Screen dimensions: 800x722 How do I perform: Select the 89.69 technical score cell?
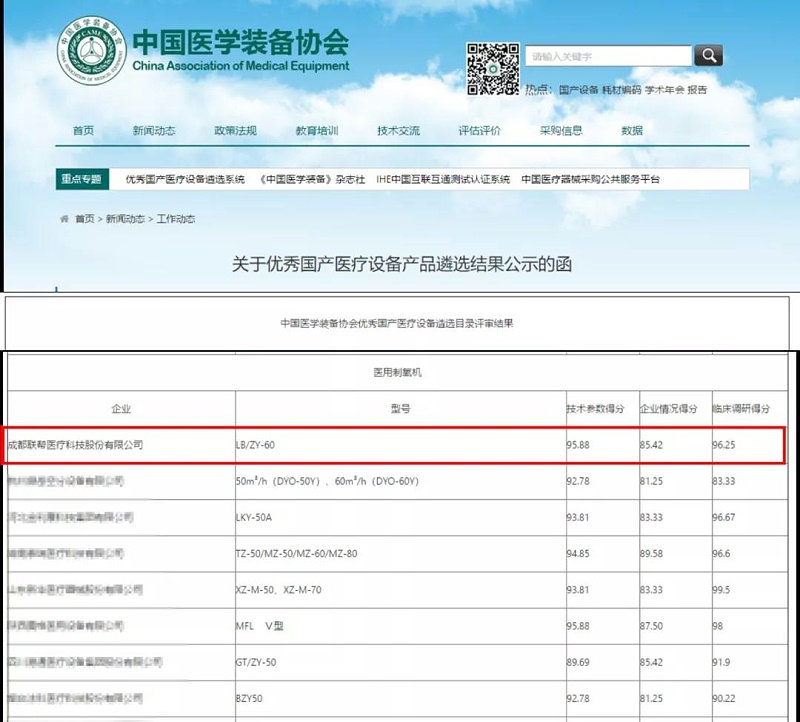pos(603,662)
